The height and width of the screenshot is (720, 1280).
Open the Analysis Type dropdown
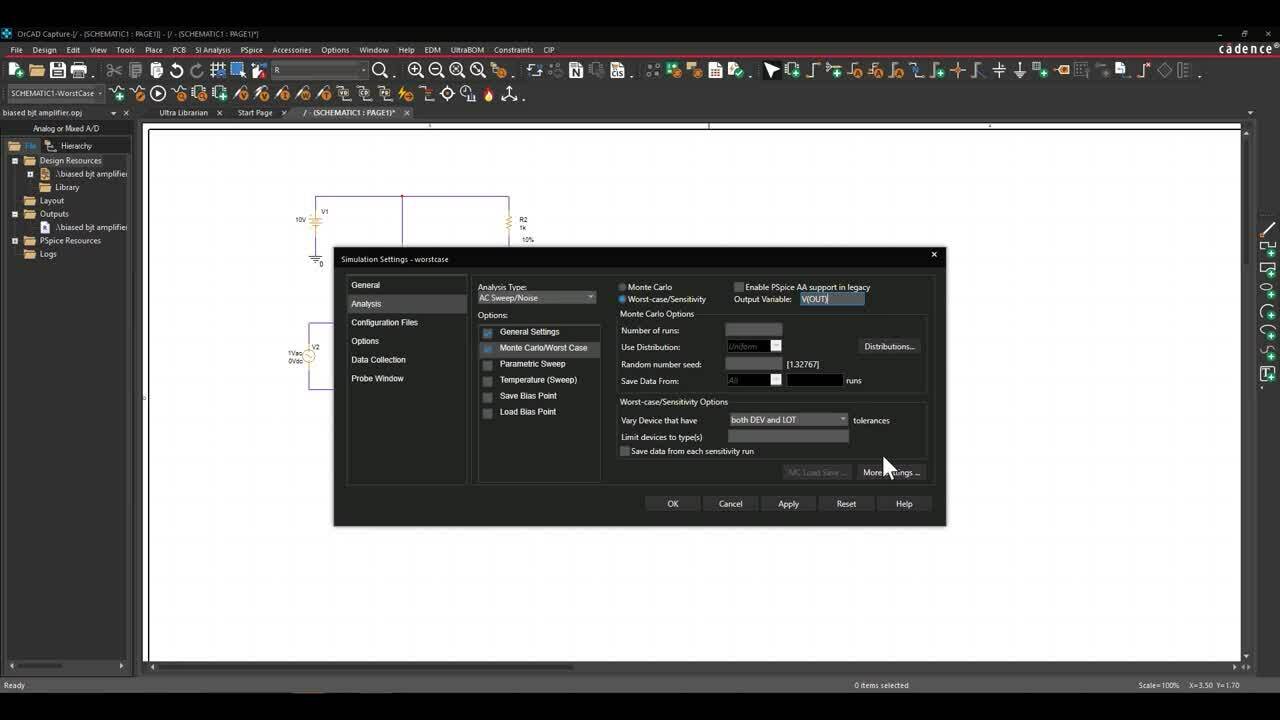coord(589,297)
